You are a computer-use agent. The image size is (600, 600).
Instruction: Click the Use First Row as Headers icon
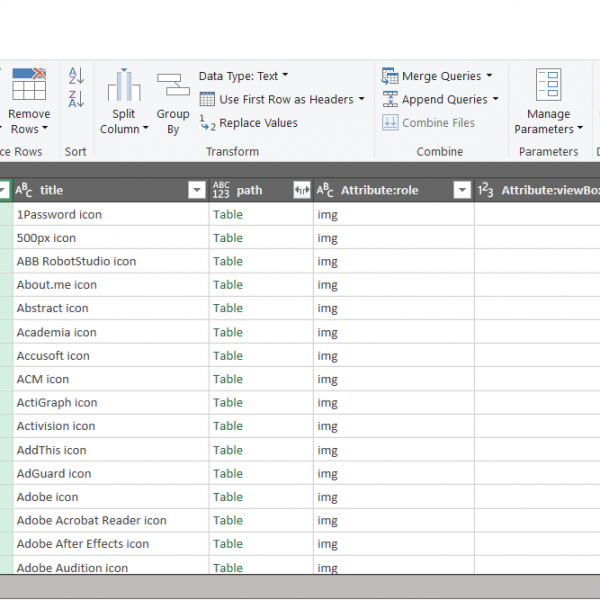pyautogui.click(x=207, y=99)
